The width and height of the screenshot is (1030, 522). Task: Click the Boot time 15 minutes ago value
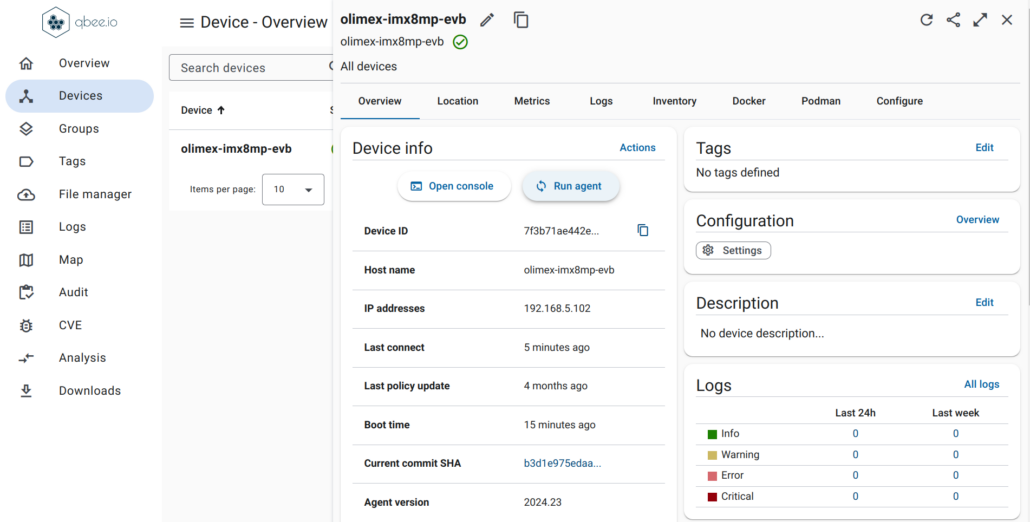coord(560,425)
